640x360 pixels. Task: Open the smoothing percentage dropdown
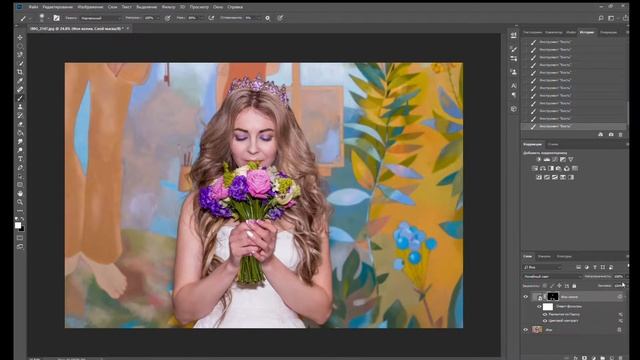[258, 18]
